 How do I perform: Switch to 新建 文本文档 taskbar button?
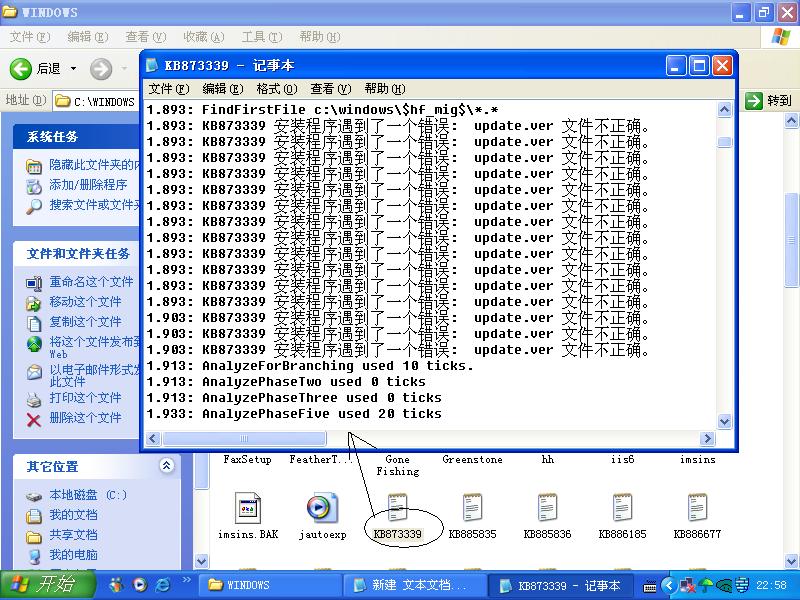[x=415, y=585]
